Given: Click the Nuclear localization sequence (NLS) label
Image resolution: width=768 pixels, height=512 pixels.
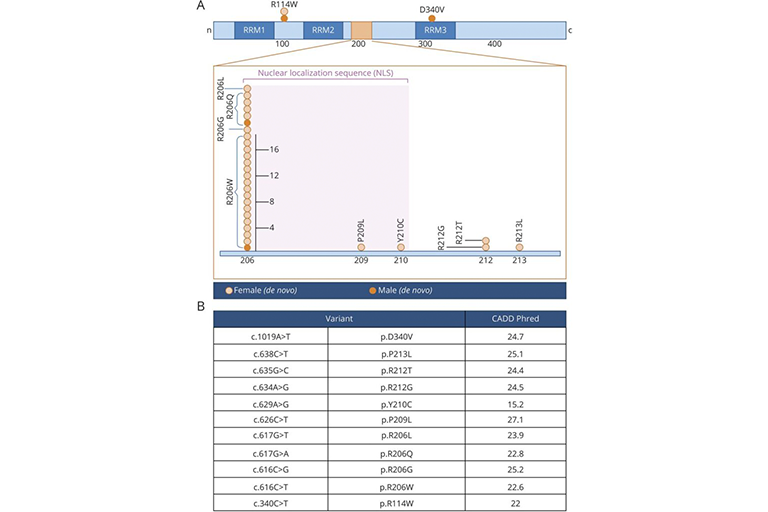Looking at the screenshot, I should [325, 73].
